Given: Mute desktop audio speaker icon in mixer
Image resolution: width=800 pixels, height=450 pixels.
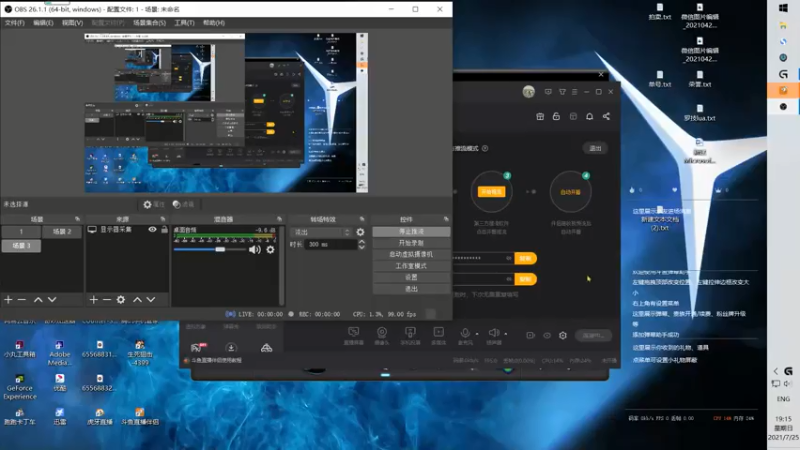Looking at the screenshot, I should [x=255, y=249].
